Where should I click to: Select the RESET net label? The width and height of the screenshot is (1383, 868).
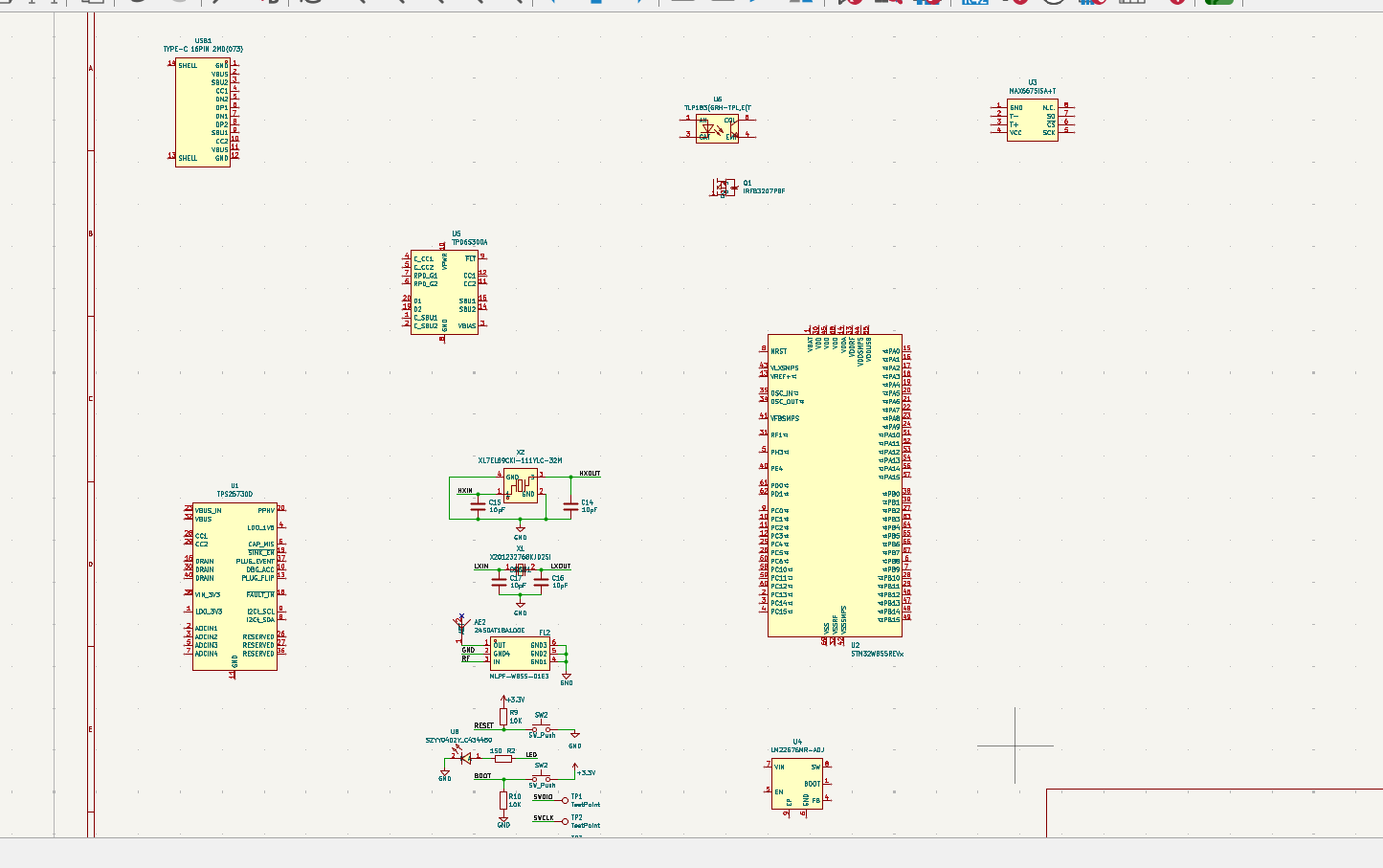pos(484,725)
